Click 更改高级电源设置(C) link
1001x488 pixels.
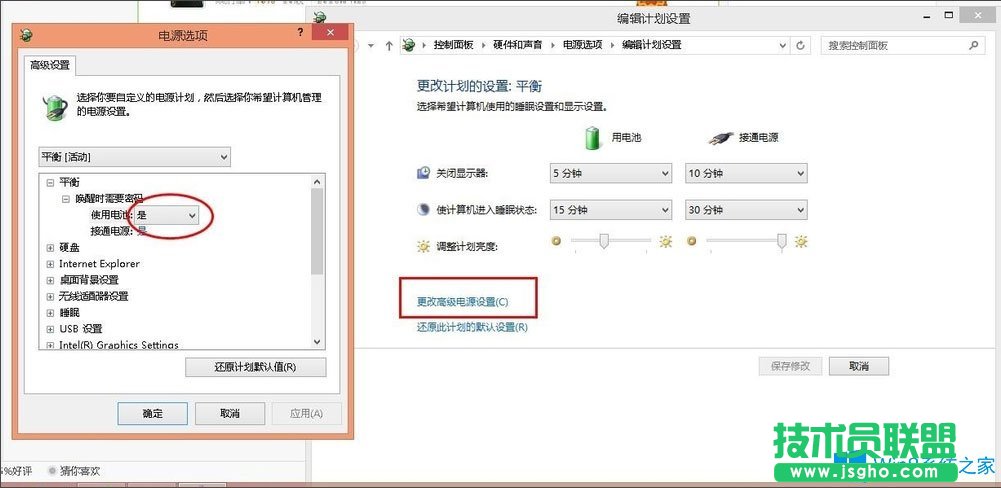462,301
